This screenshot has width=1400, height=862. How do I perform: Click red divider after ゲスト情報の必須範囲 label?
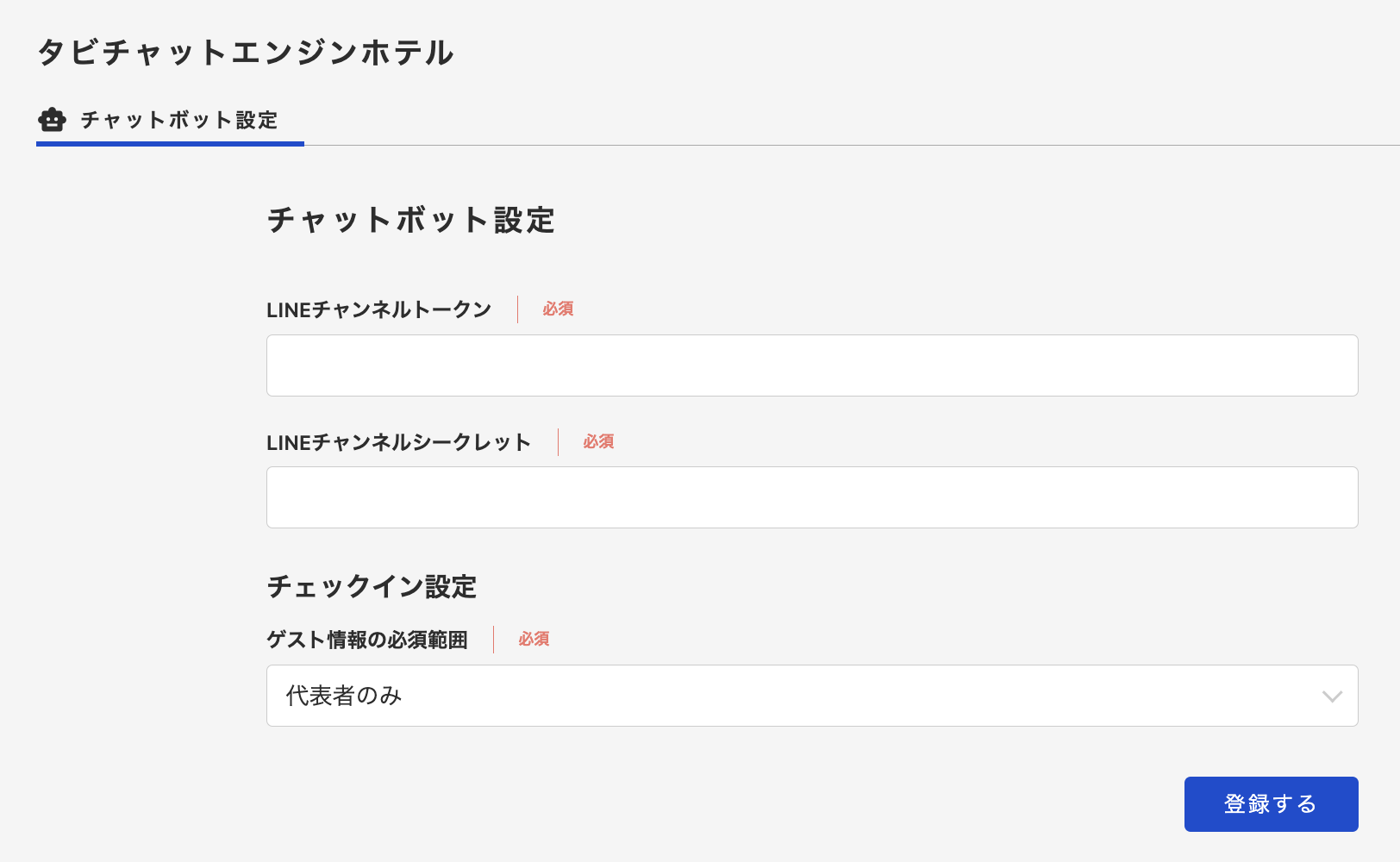493,640
